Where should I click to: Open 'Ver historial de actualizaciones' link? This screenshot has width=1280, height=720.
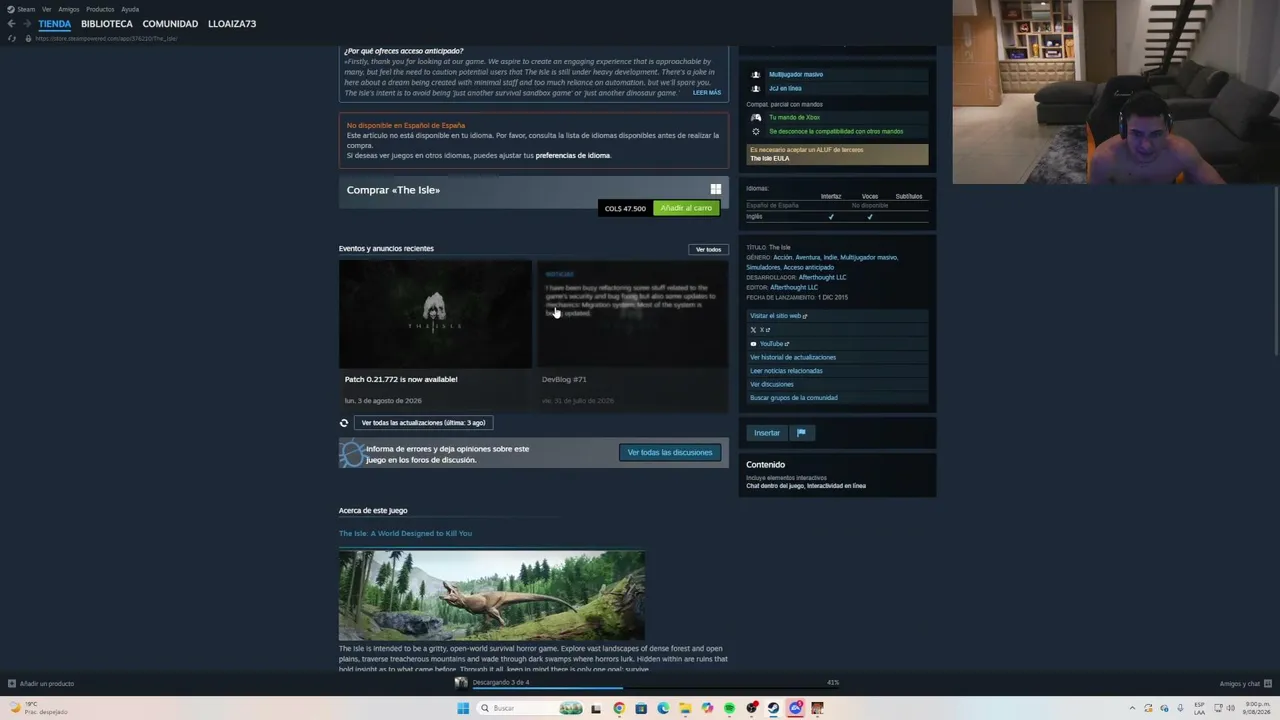tap(793, 357)
